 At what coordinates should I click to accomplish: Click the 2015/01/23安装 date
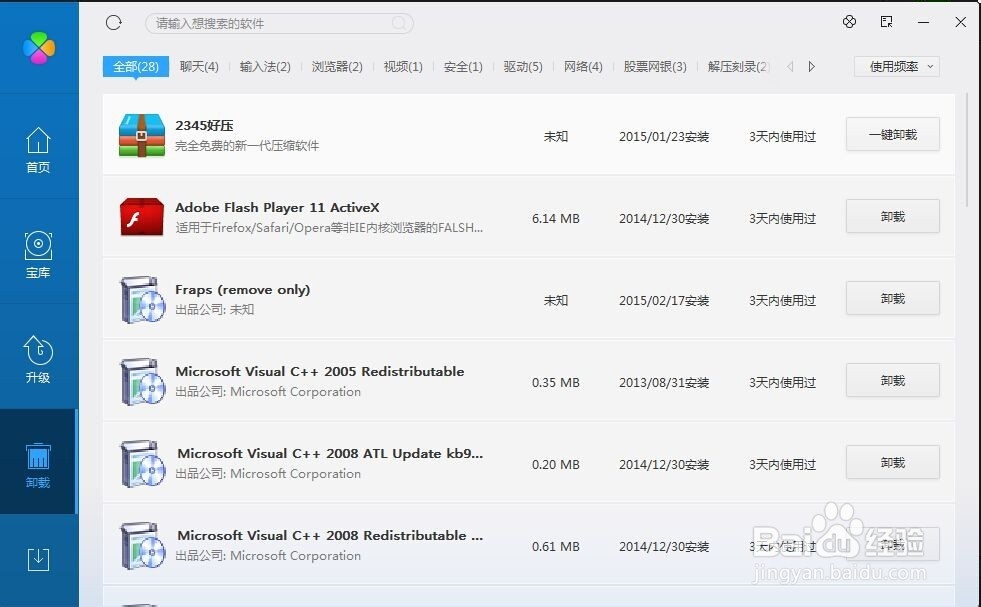click(x=664, y=136)
